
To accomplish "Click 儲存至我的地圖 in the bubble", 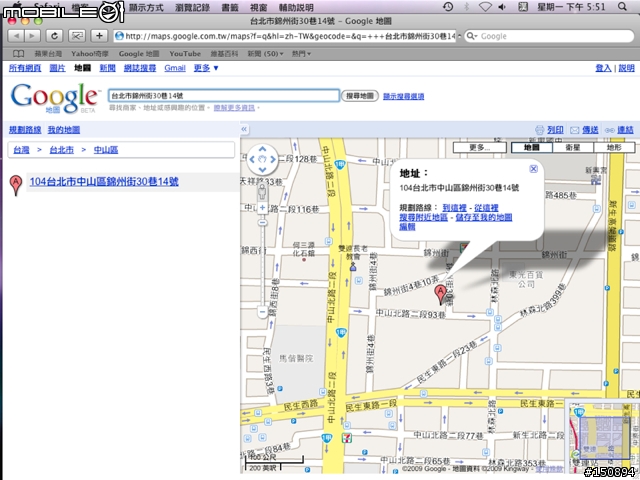I will [x=484, y=217].
